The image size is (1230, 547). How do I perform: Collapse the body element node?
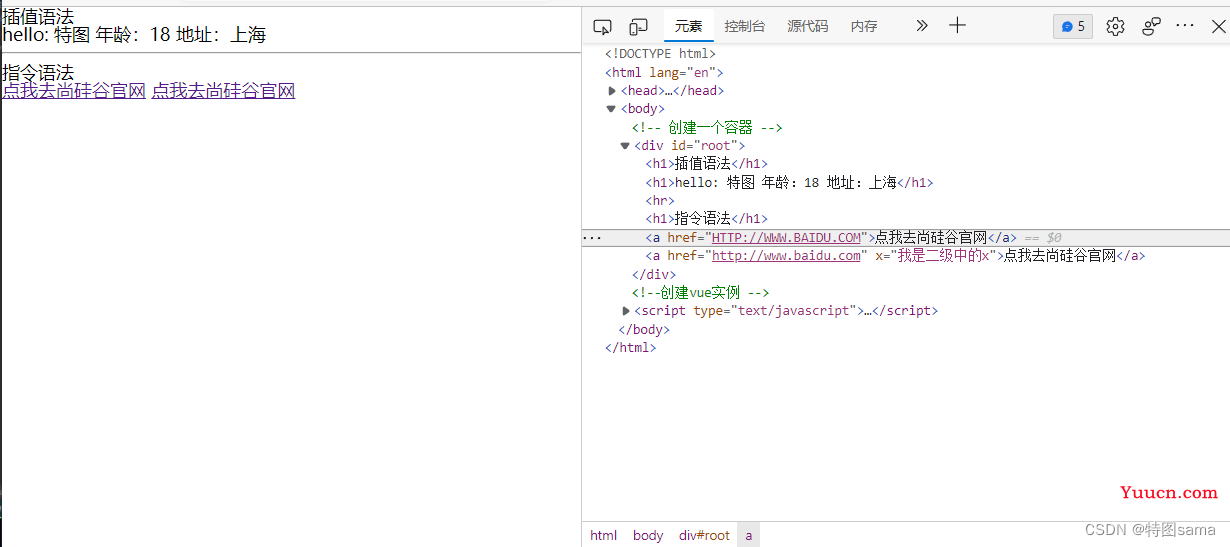tap(612, 109)
